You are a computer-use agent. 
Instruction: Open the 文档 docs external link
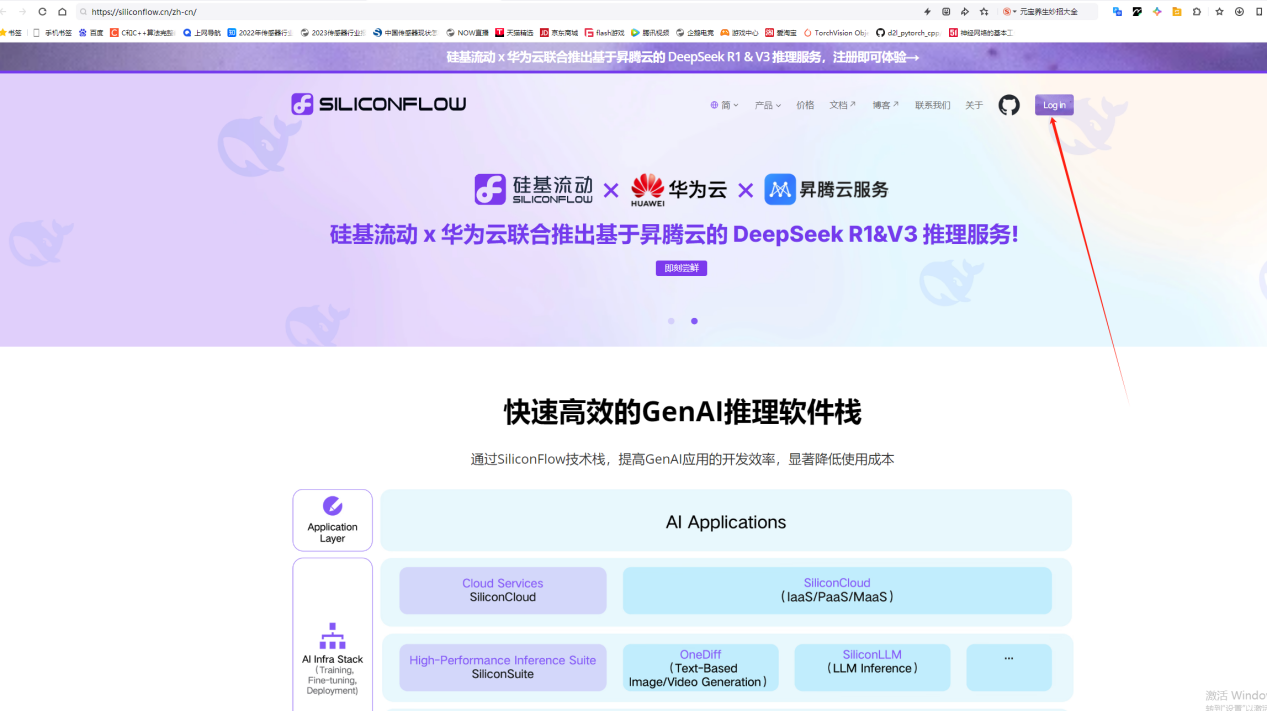842,105
